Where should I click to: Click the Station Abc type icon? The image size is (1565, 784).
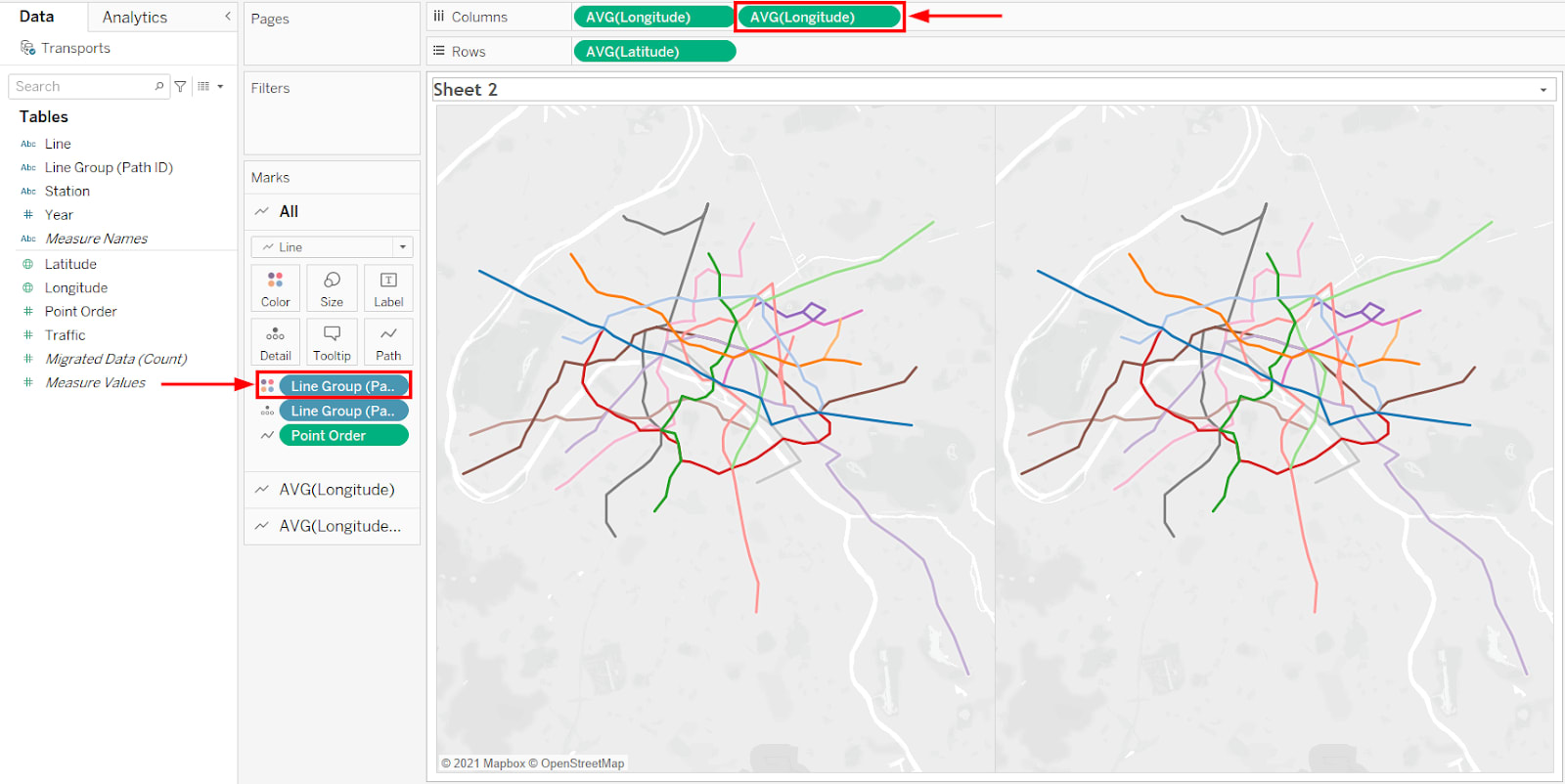[27, 191]
